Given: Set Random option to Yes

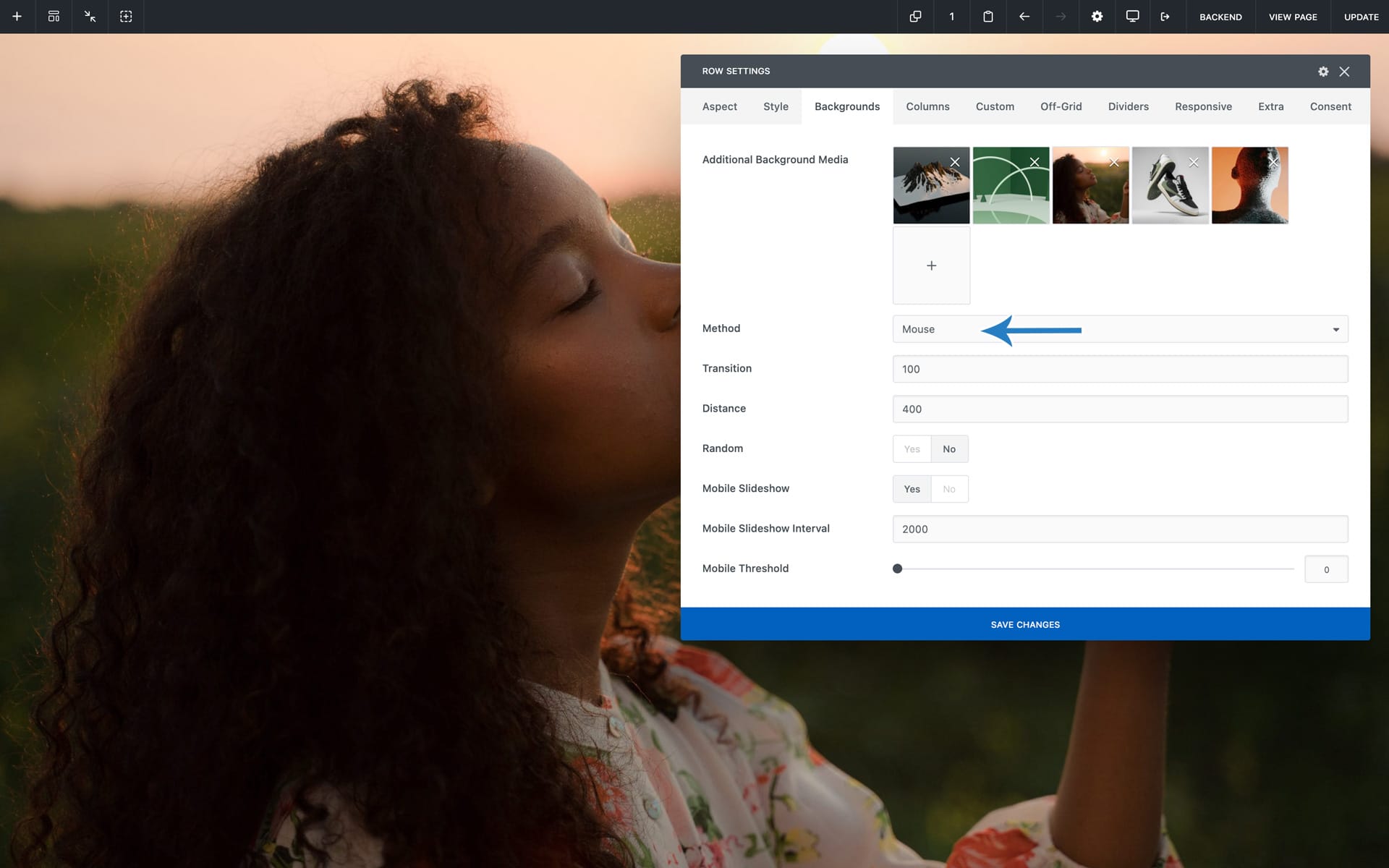Looking at the screenshot, I should click(x=912, y=449).
